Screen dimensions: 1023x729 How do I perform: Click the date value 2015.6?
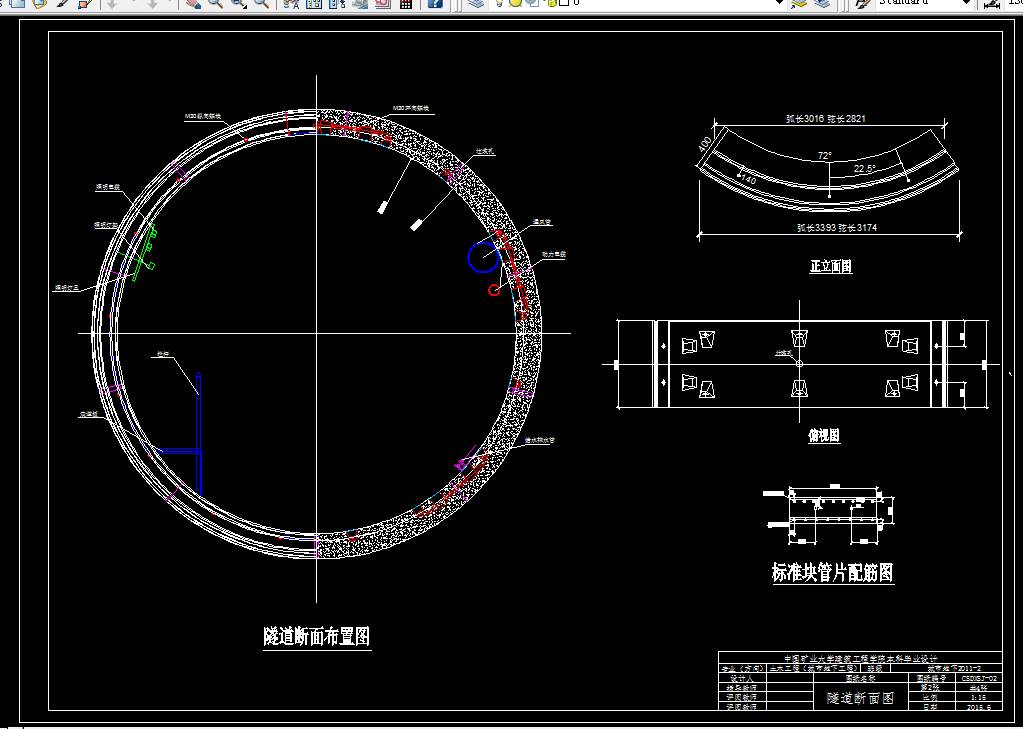[979, 707]
